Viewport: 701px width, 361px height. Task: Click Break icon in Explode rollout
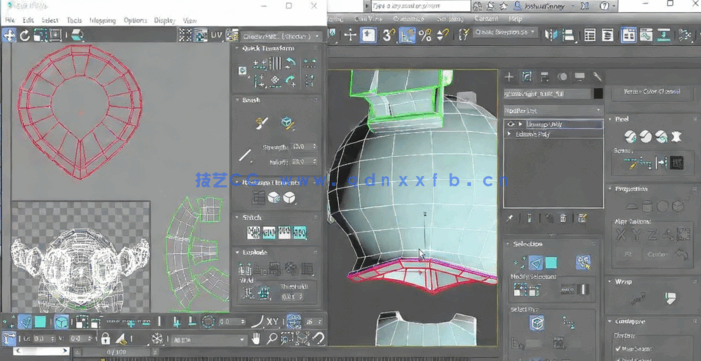click(x=245, y=269)
